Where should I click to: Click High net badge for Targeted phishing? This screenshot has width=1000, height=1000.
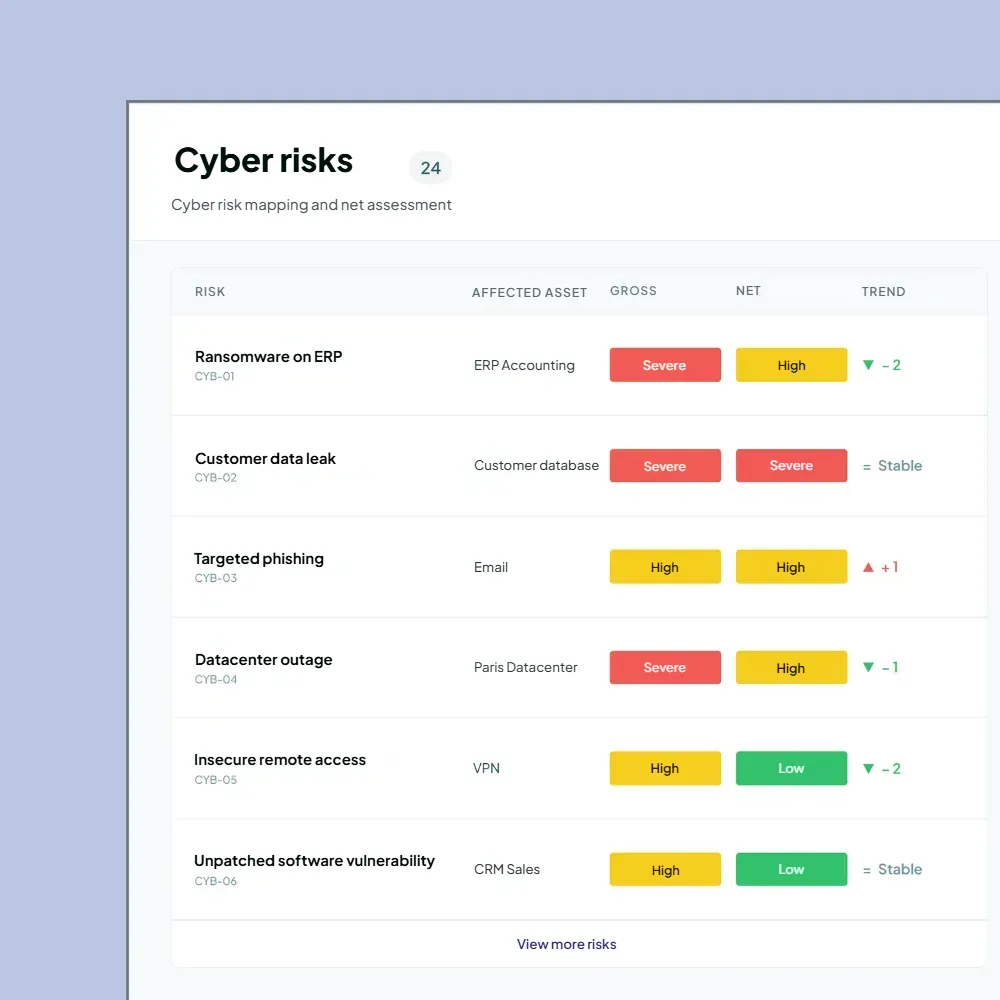(791, 566)
